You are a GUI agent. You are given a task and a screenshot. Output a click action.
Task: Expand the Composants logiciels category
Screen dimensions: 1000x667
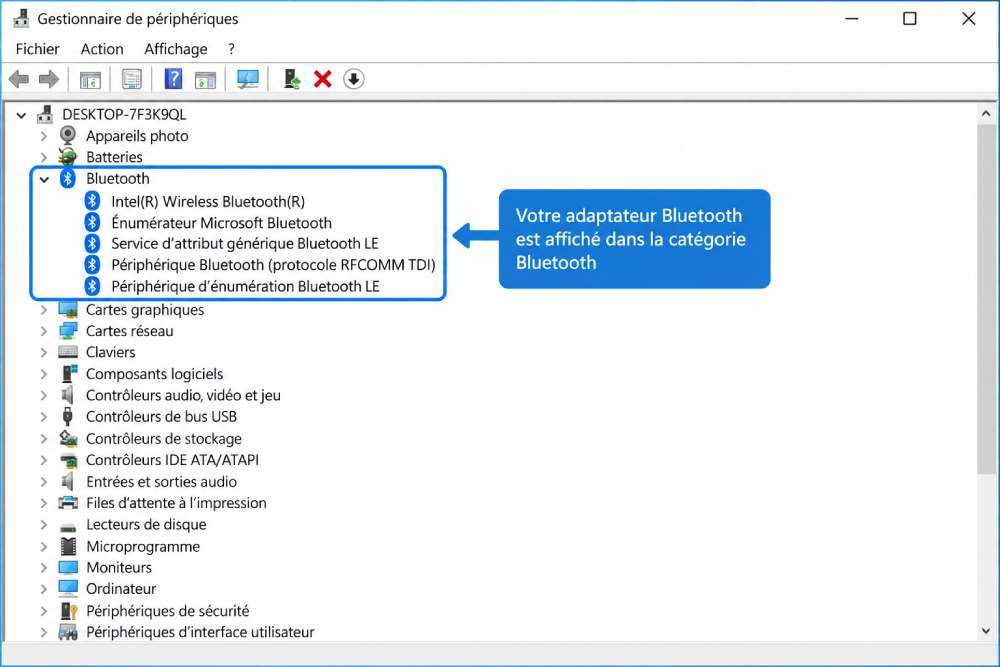click(x=43, y=374)
